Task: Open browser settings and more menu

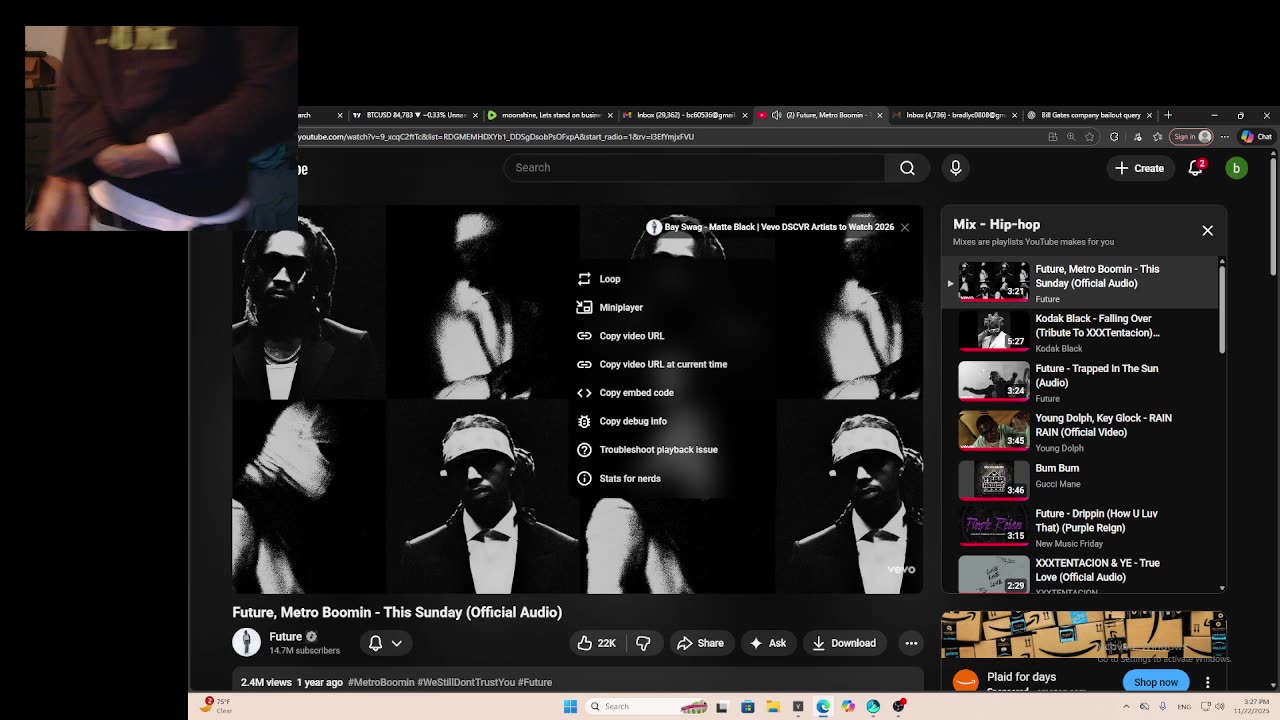Action: [1224, 137]
